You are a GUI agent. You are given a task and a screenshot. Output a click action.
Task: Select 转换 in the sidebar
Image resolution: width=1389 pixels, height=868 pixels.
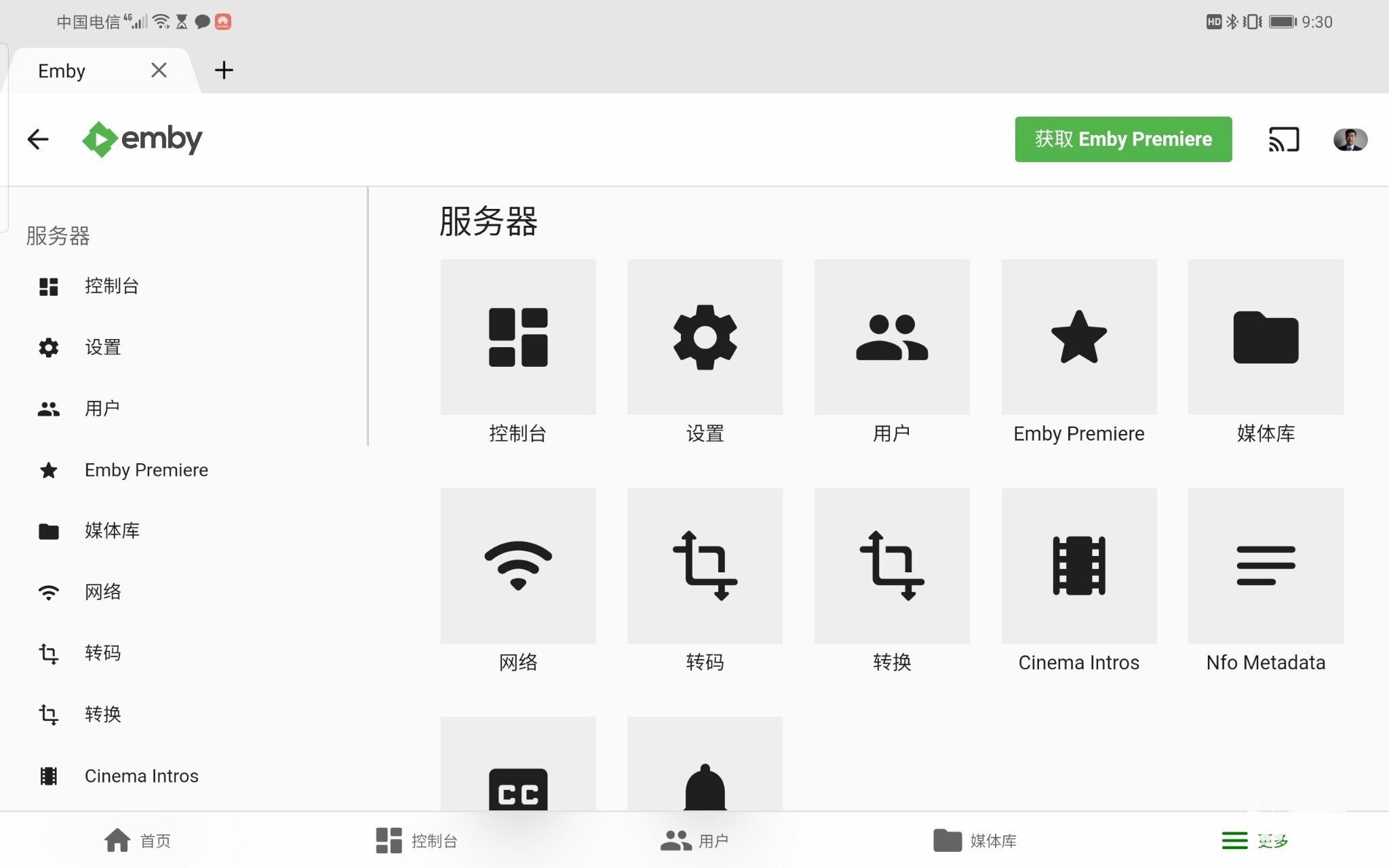[x=102, y=714]
